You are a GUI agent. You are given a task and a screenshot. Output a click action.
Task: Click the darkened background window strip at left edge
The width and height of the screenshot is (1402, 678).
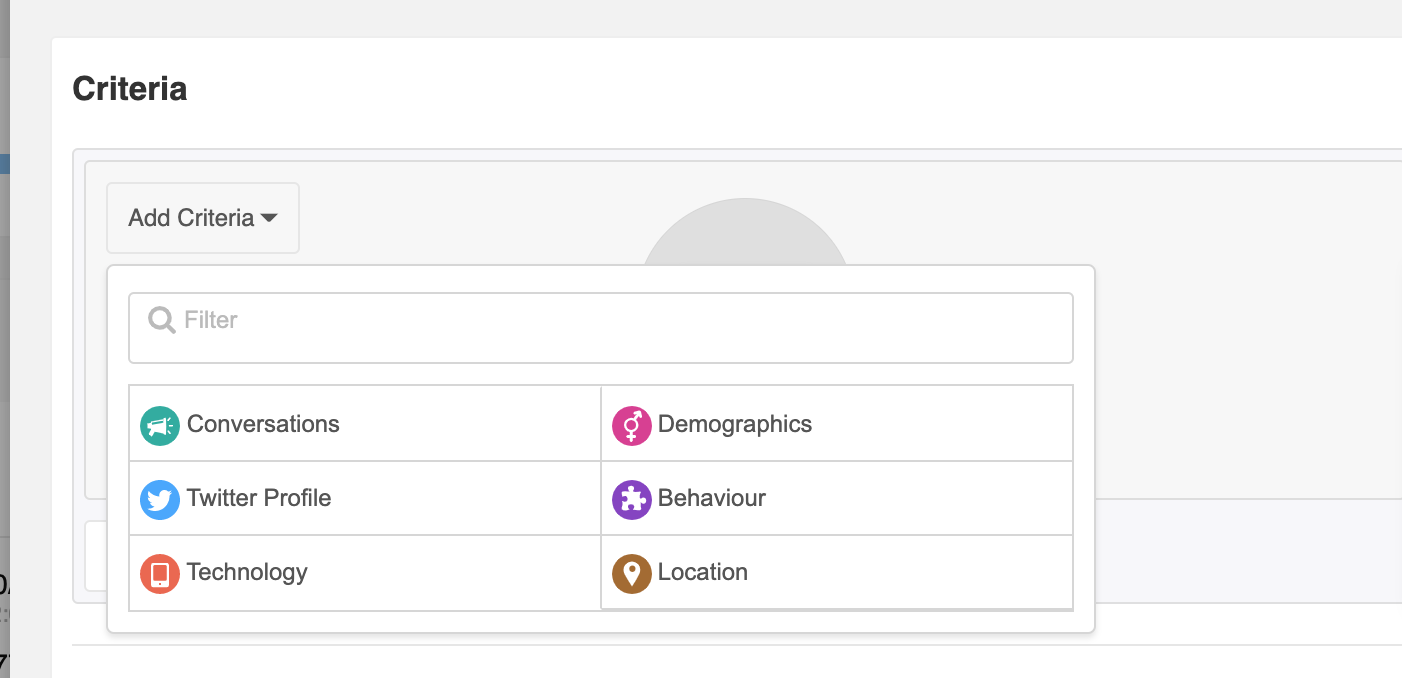pyautogui.click(x=5, y=339)
